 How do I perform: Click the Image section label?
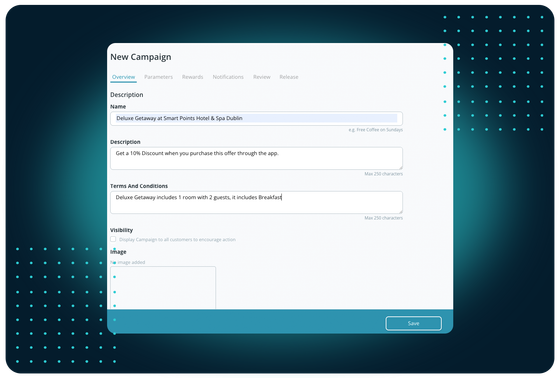[118, 252]
